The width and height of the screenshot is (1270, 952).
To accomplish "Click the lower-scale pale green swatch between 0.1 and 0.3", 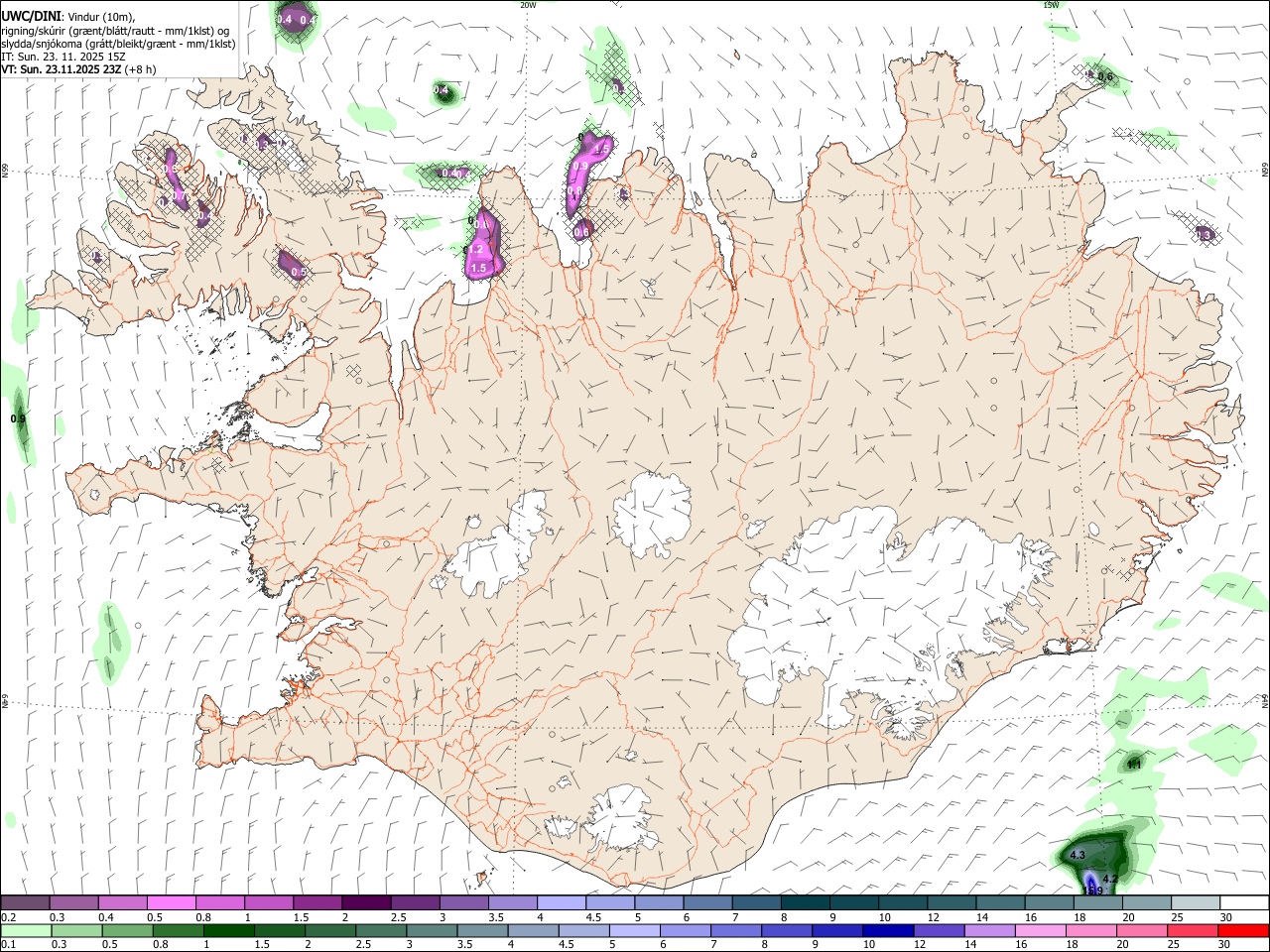I will pyautogui.click(x=25, y=931).
